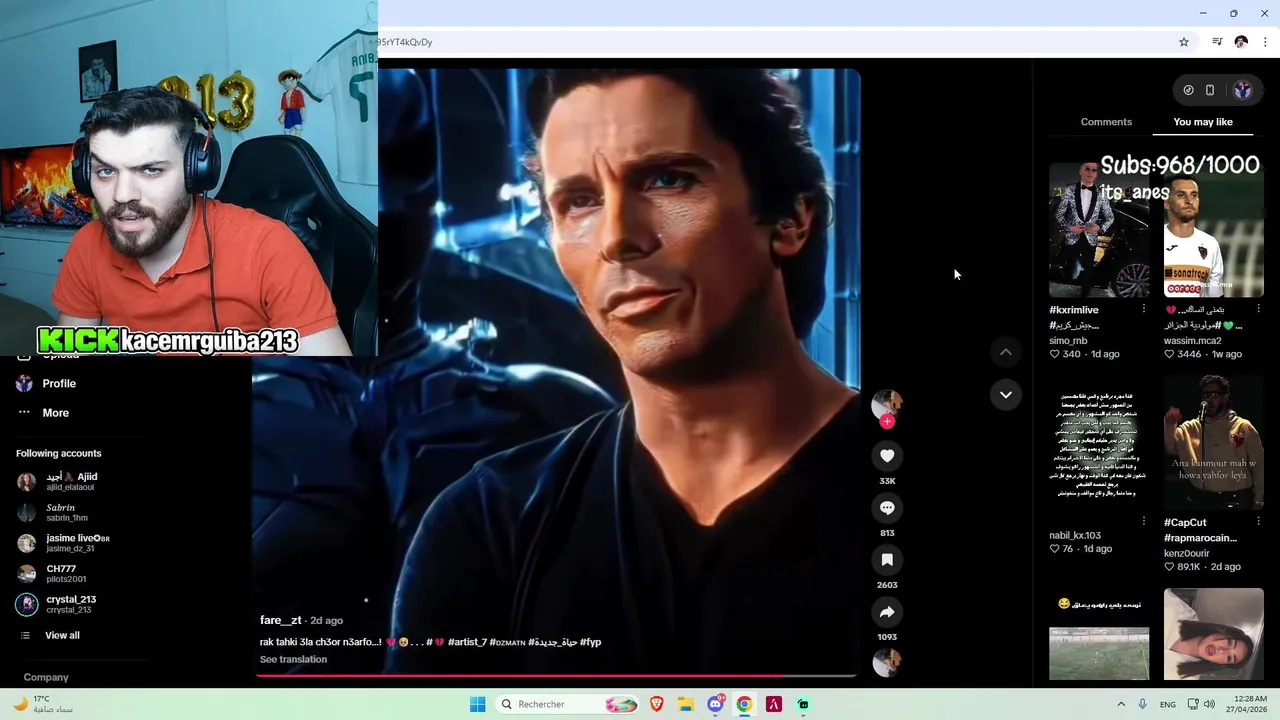Open the red A app in the taskbar
Screen dimensions: 1280x720
point(773,704)
